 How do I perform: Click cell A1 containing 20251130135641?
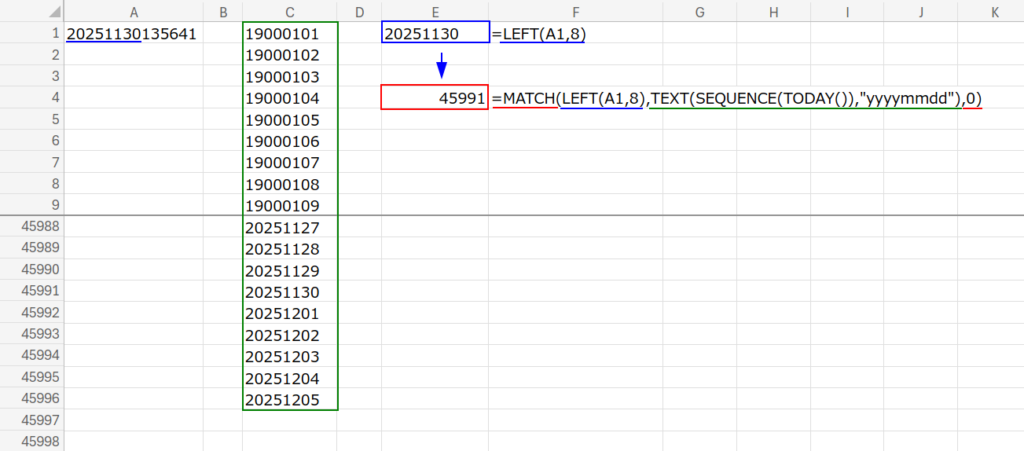pyautogui.click(x=131, y=34)
